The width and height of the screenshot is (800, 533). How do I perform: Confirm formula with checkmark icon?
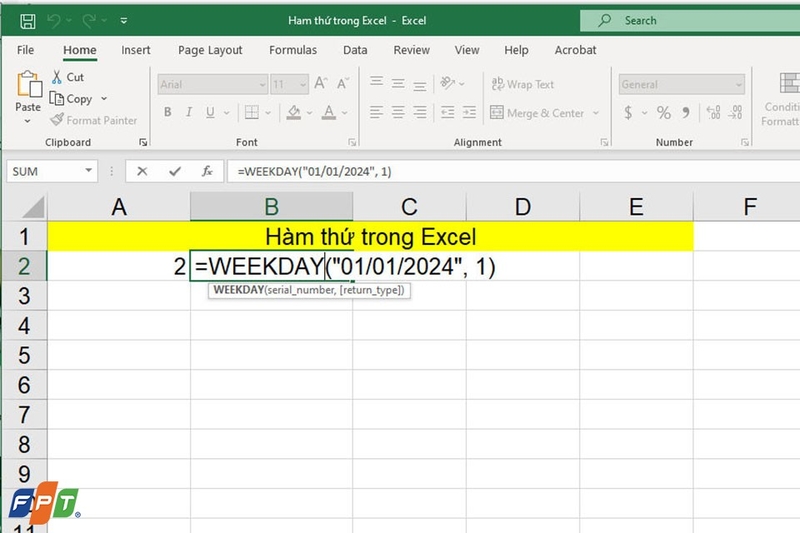coord(175,171)
